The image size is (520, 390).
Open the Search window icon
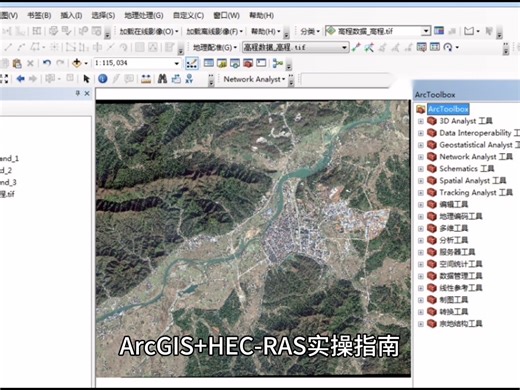pos(235,63)
